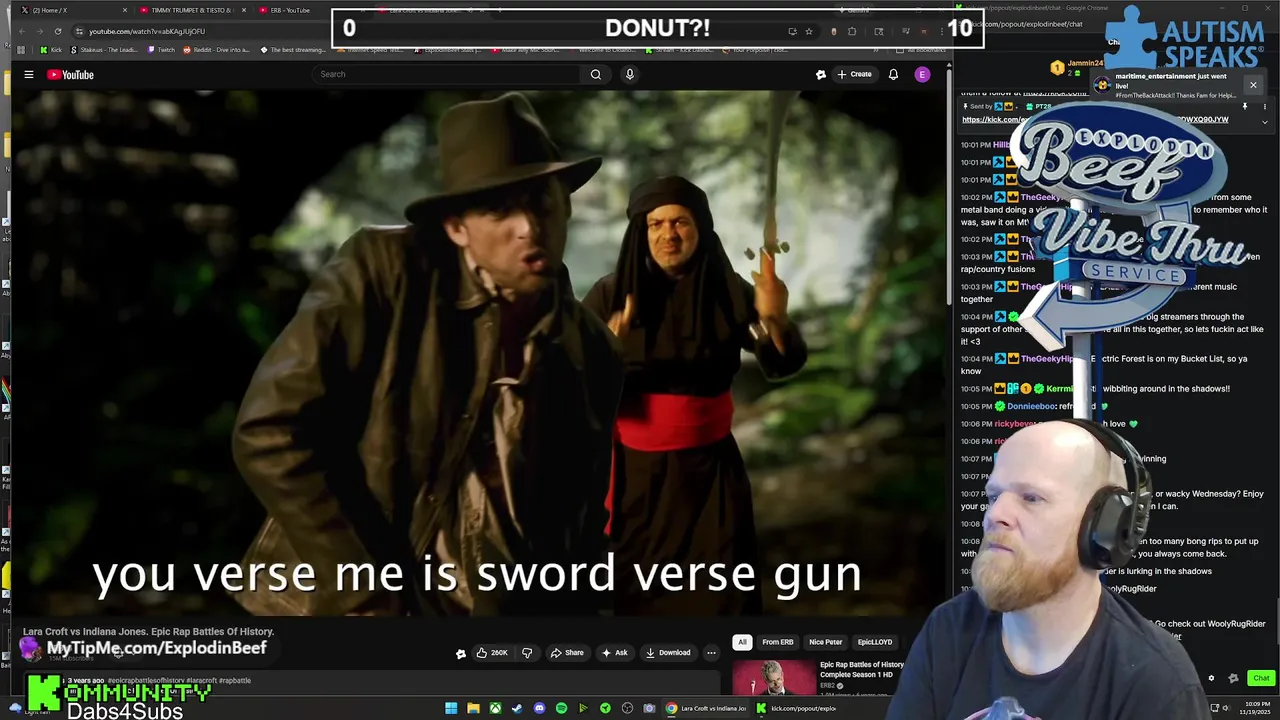Open the YouTube notifications bell
The image size is (1280, 720).
tap(893, 74)
